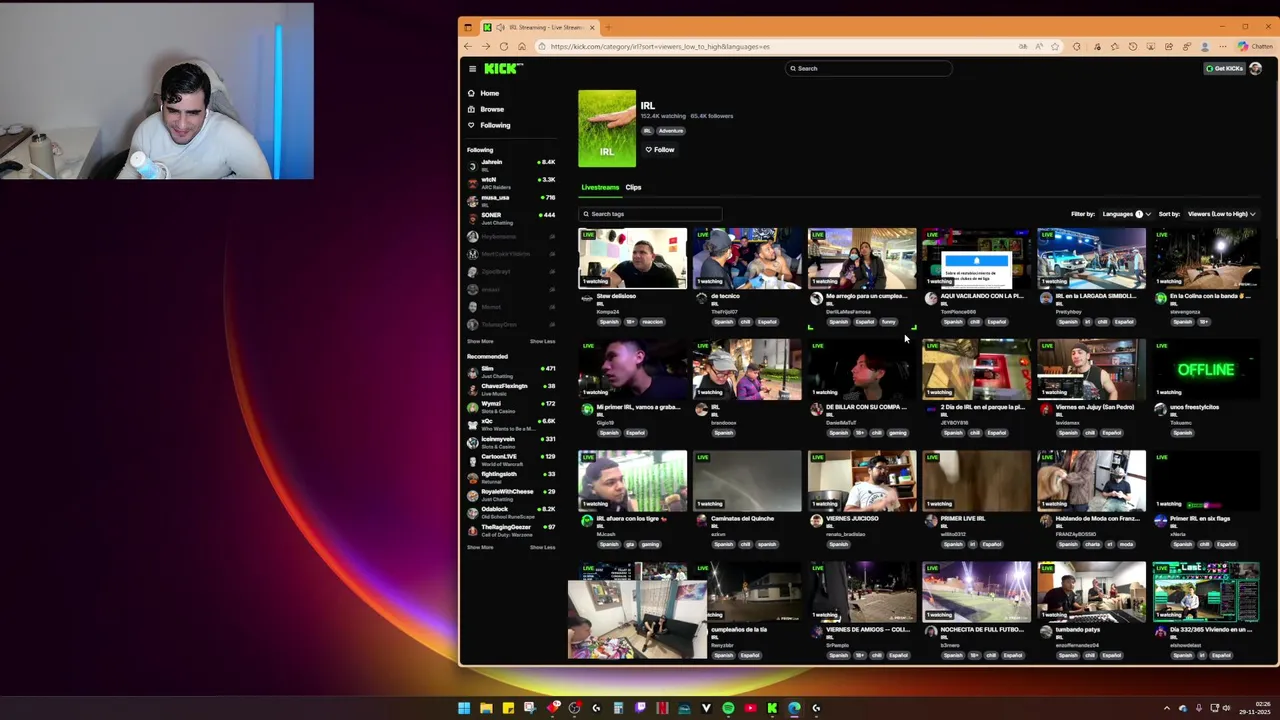Open 'VIERNES JUICIOSO' stream thumbnail

[x=862, y=480]
